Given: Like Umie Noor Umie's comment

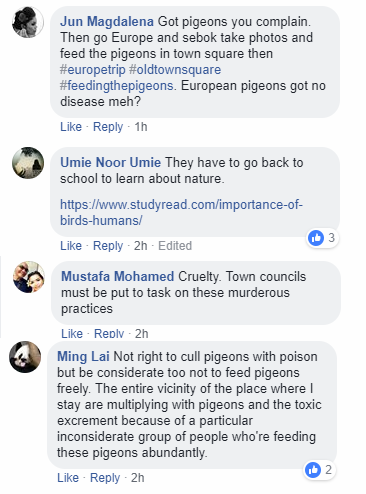Looking at the screenshot, I should pos(71,246).
